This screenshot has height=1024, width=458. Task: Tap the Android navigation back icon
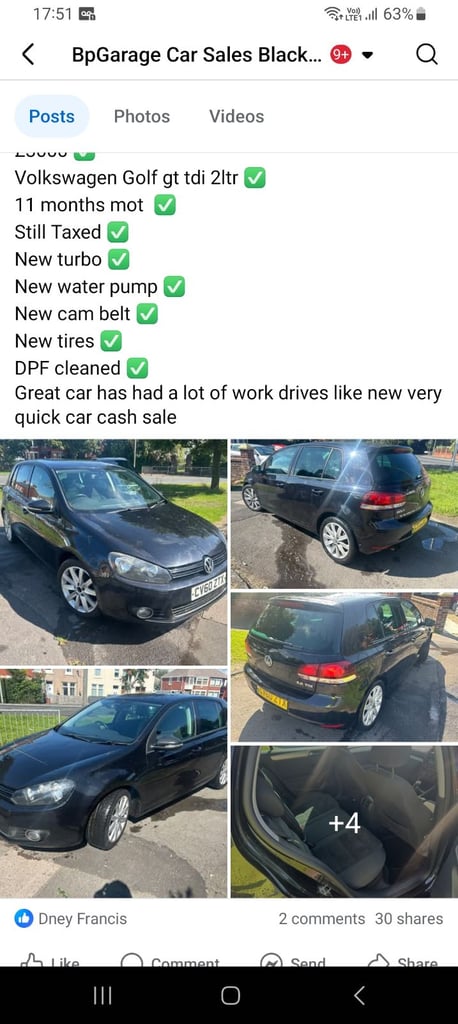359,995
